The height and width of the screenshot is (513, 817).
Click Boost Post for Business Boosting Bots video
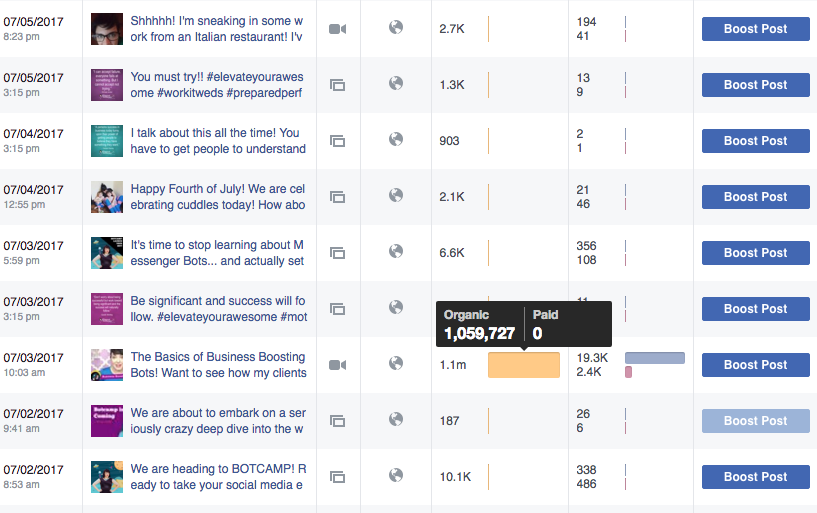(756, 365)
